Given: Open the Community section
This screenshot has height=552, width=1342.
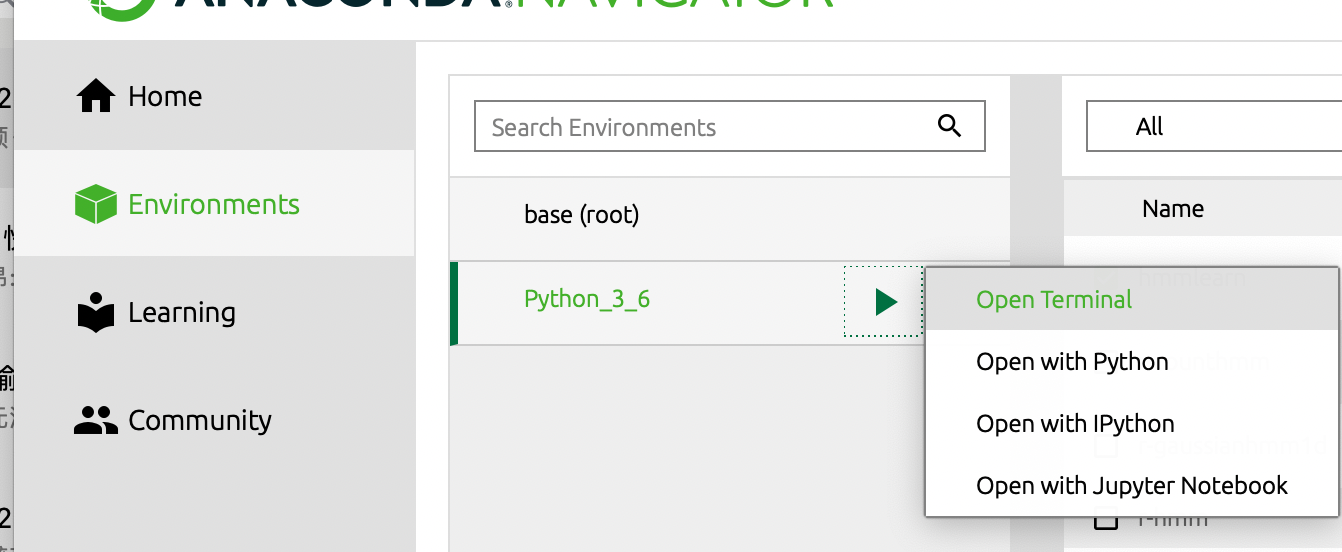Looking at the screenshot, I should pyautogui.click(x=214, y=421).
